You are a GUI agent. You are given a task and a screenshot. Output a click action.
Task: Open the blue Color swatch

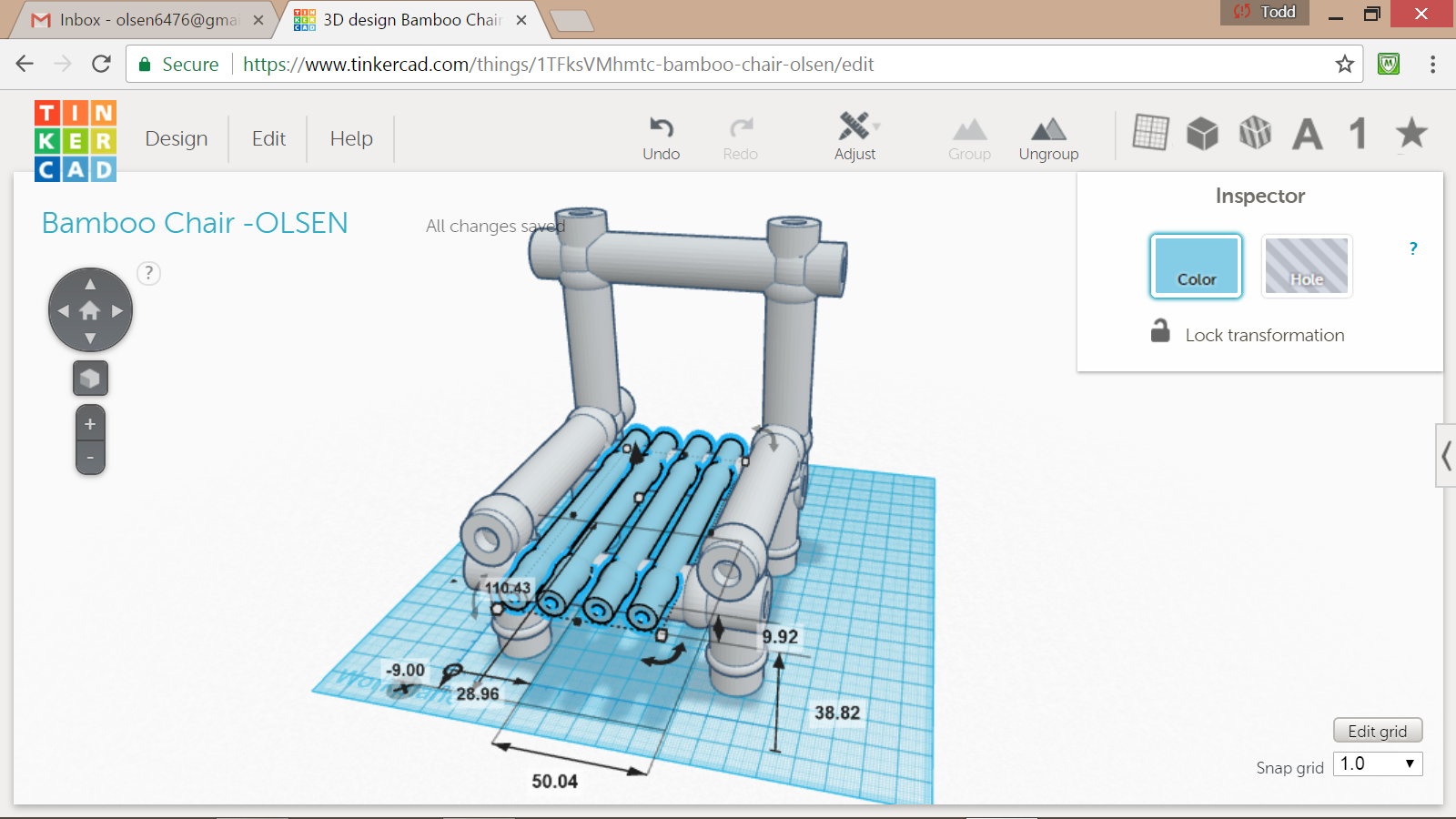pos(1196,266)
